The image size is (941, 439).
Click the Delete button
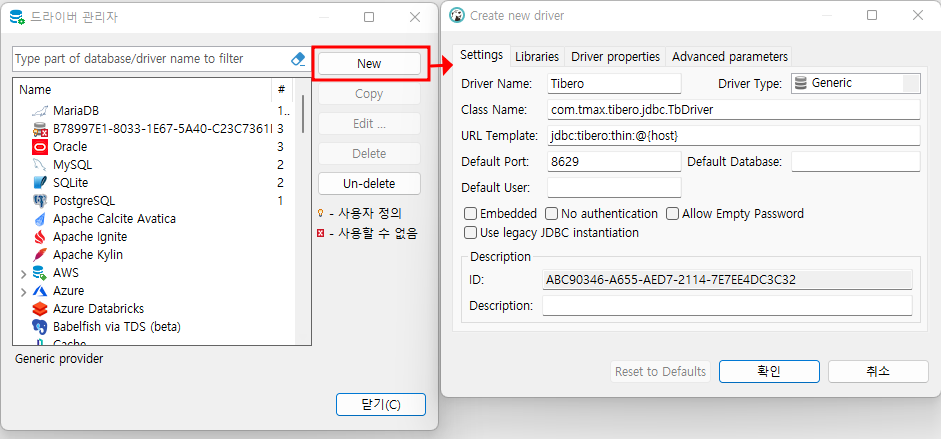pos(369,154)
